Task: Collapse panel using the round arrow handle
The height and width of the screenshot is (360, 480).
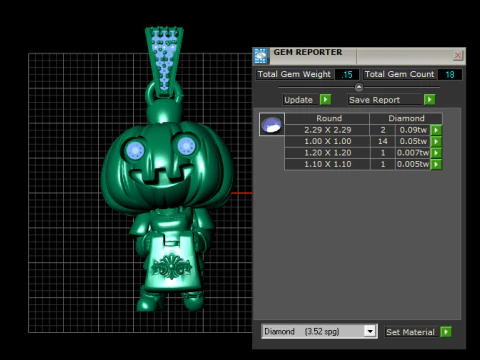Action: (359, 87)
